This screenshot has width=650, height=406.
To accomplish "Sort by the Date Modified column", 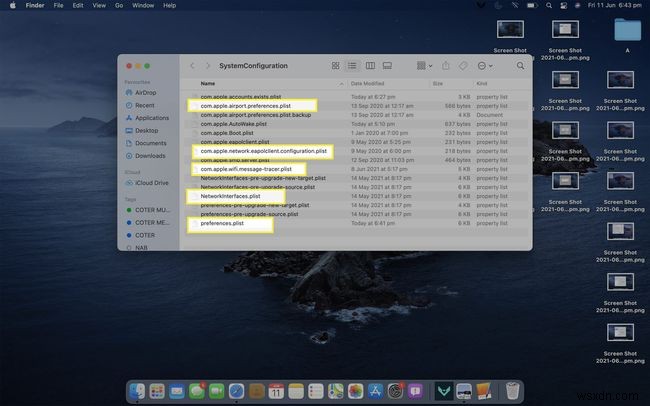I will (x=367, y=83).
